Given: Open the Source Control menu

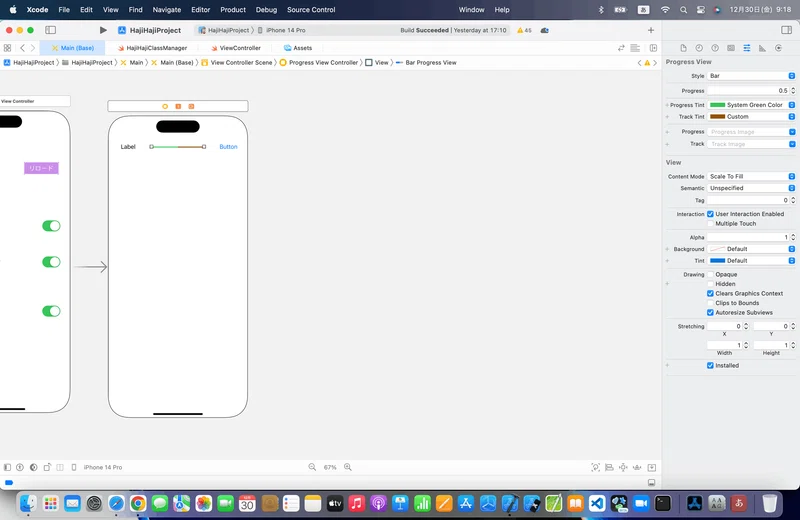Looking at the screenshot, I should pyautogui.click(x=311, y=9).
